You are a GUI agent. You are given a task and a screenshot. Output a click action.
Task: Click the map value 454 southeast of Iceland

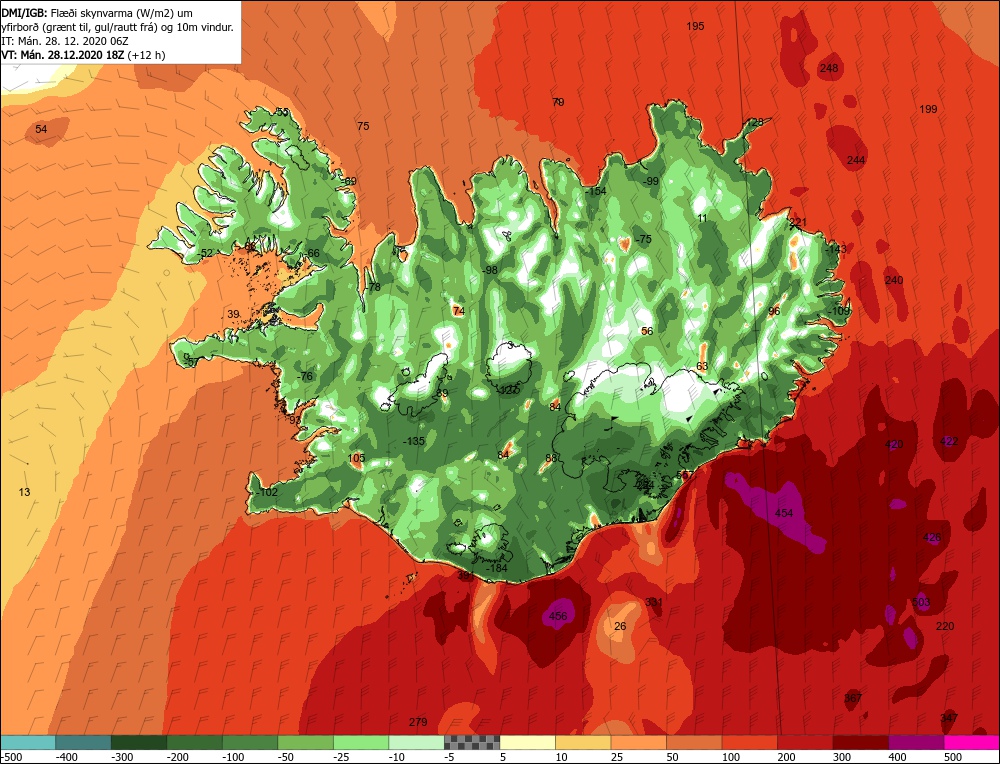pos(784,513)
